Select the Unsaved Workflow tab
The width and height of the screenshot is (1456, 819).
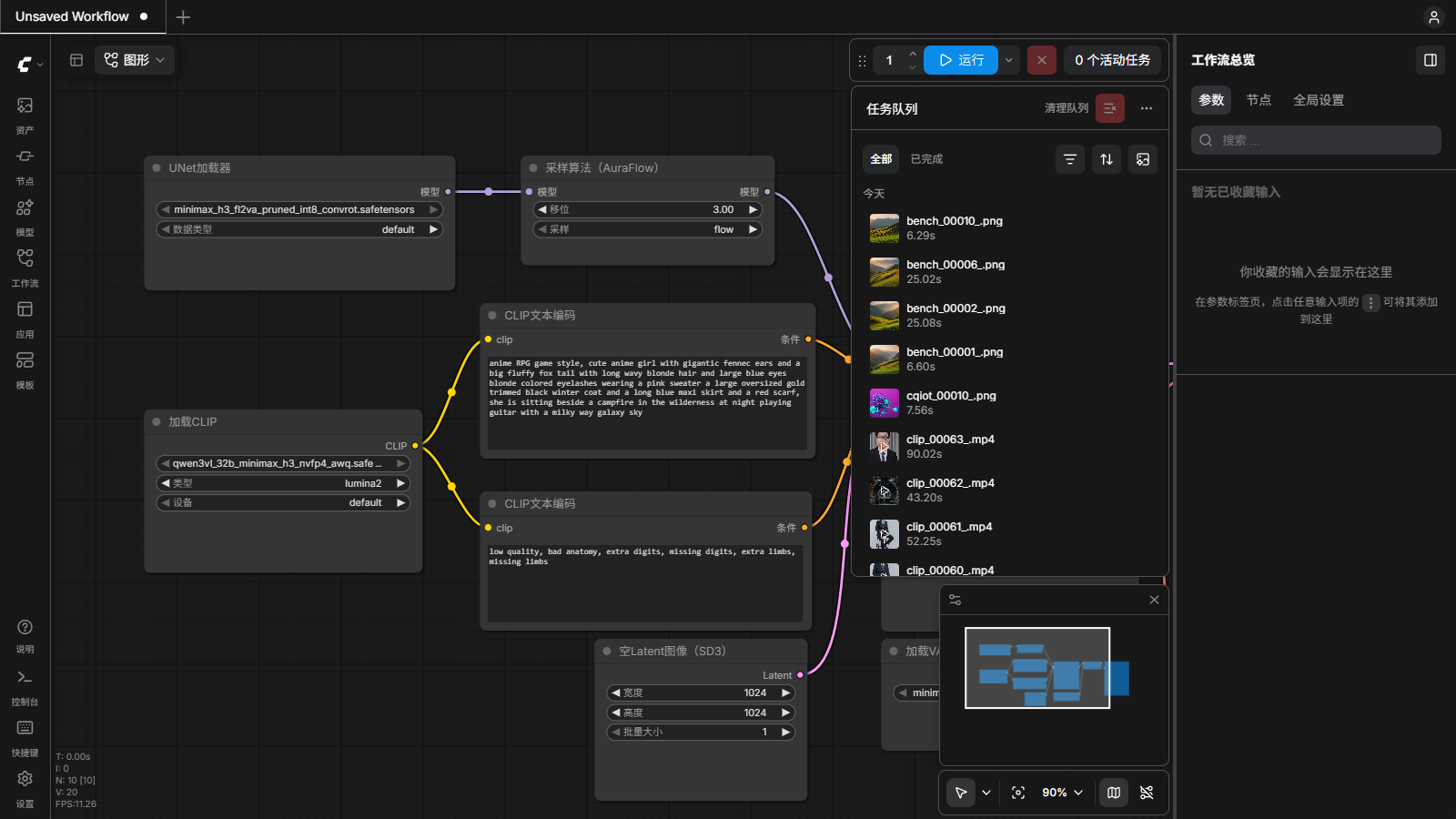(83, 17)
